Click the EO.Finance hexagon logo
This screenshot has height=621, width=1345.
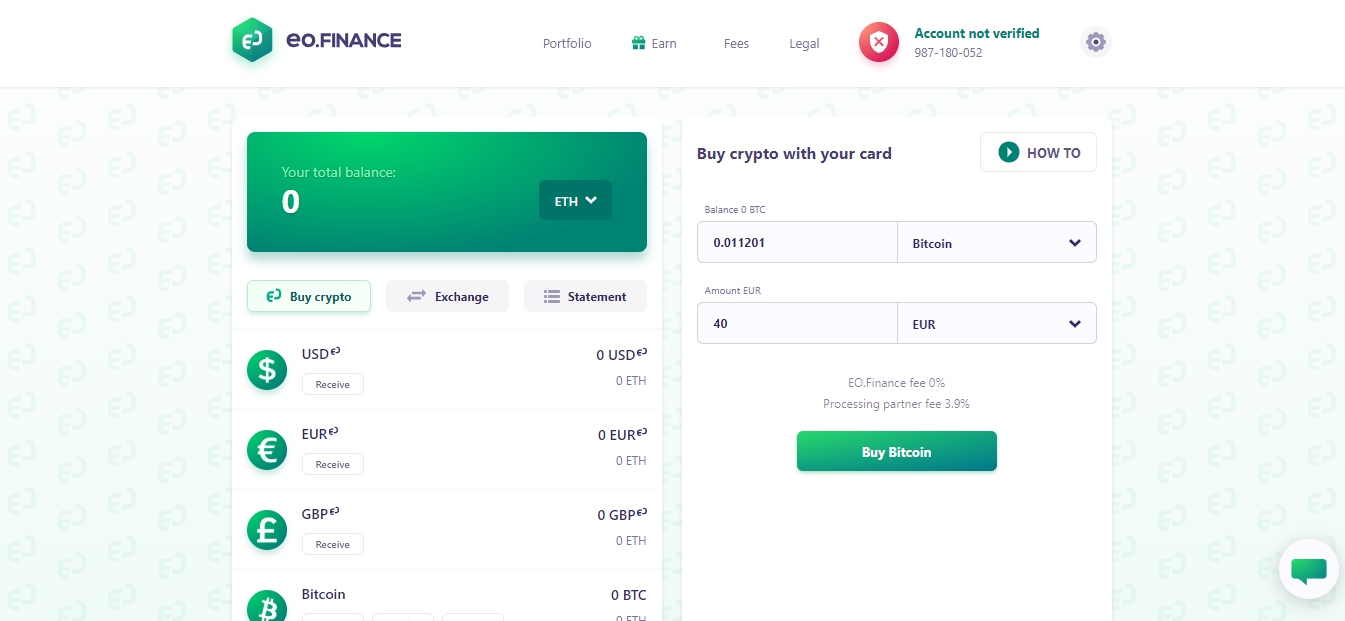coord(252,40)
